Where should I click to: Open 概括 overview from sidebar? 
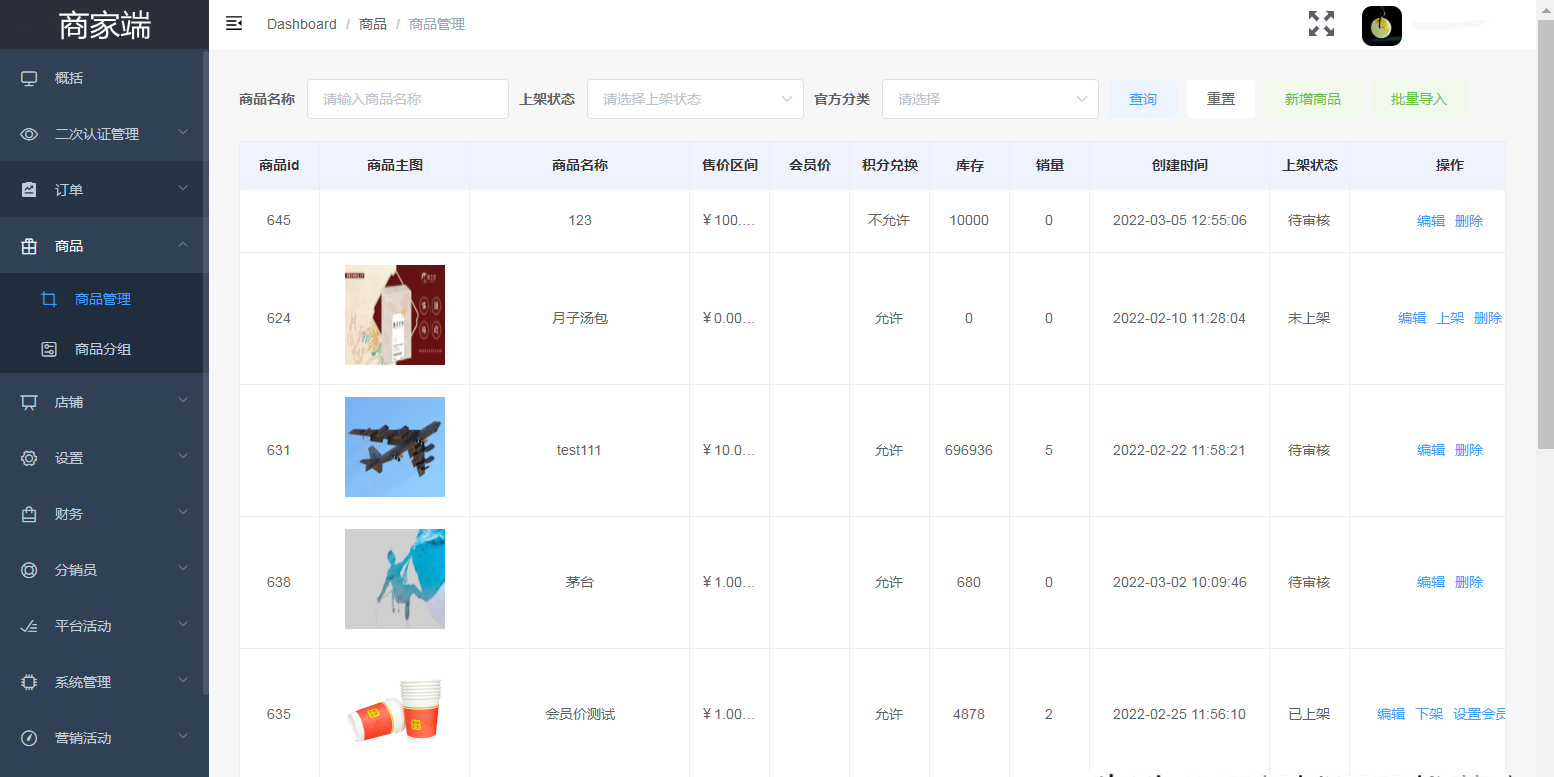point(69,78)
